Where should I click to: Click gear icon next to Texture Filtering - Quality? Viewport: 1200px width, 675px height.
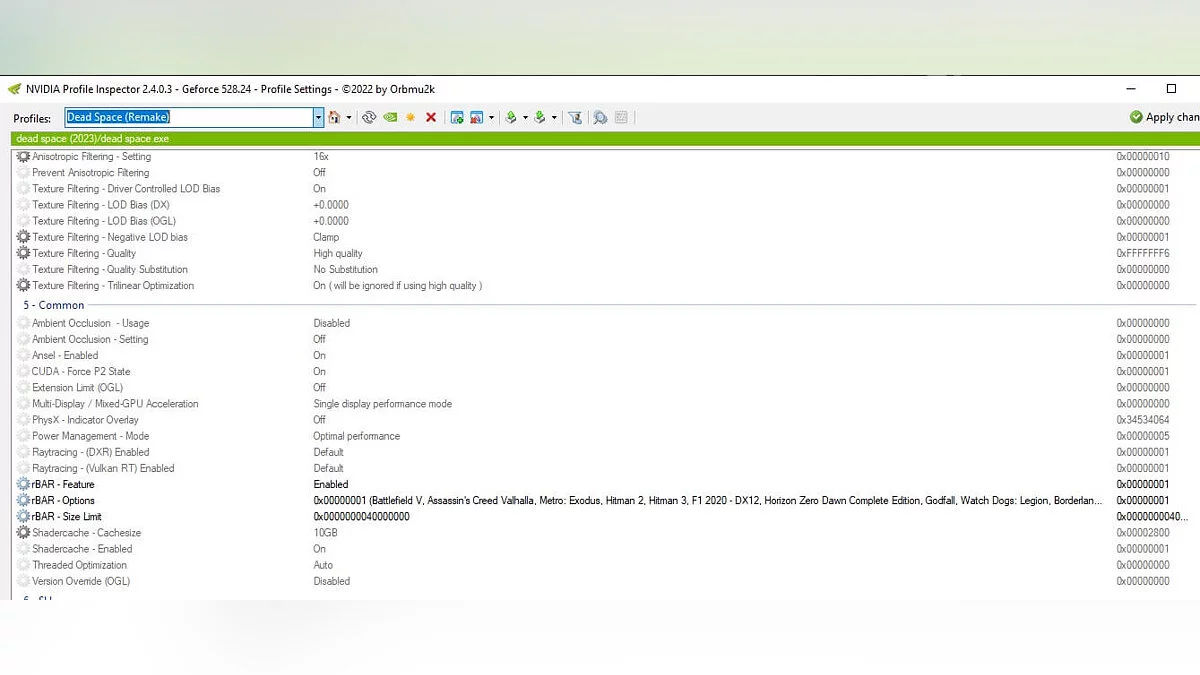[x=23, y=253]
